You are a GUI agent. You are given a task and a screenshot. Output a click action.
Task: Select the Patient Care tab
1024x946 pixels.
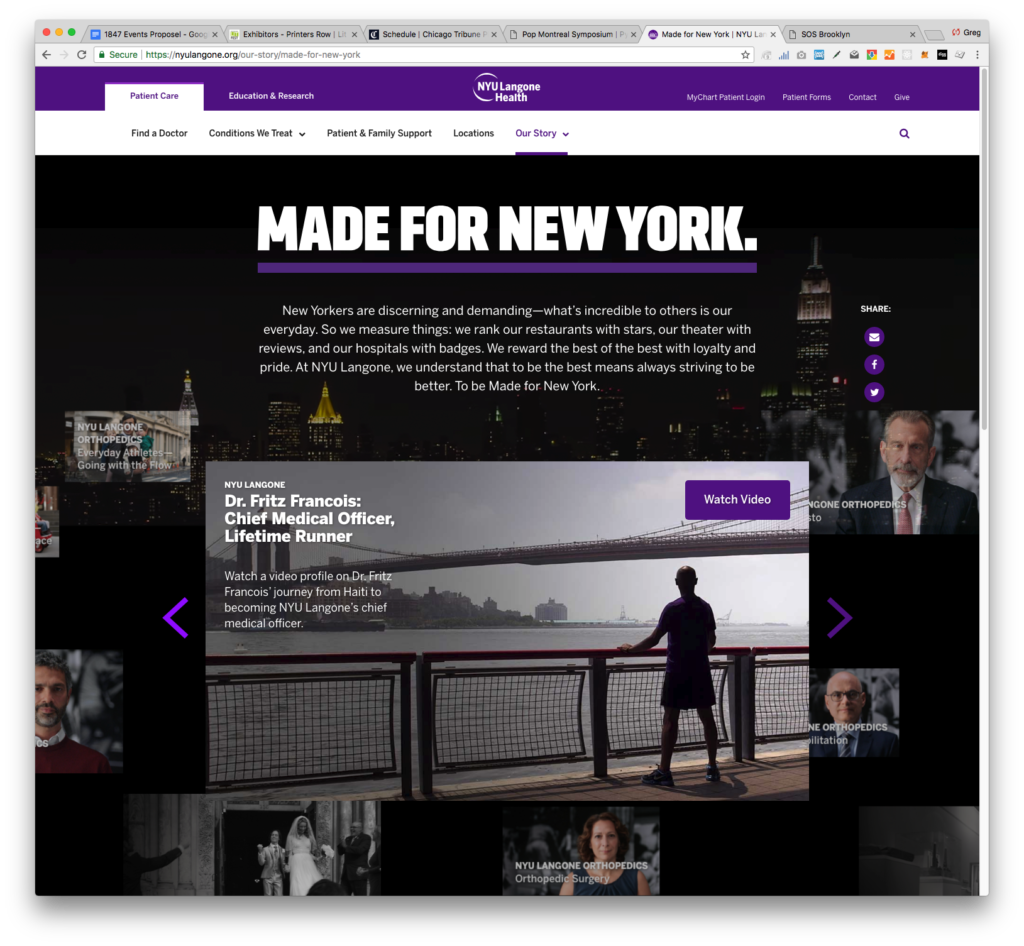[x=154, y=96]
